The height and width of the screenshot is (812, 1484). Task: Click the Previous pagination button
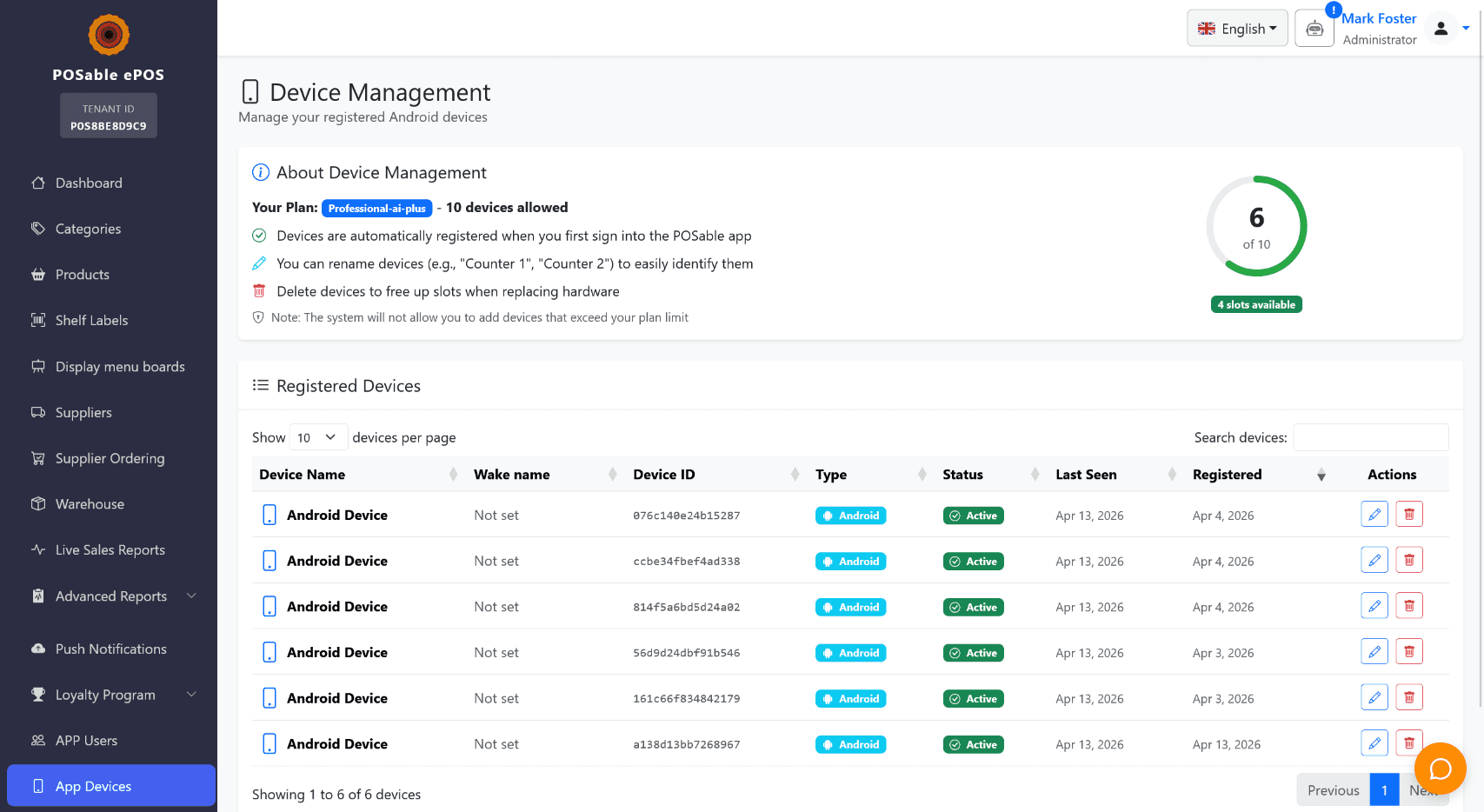click(1333, 790)
